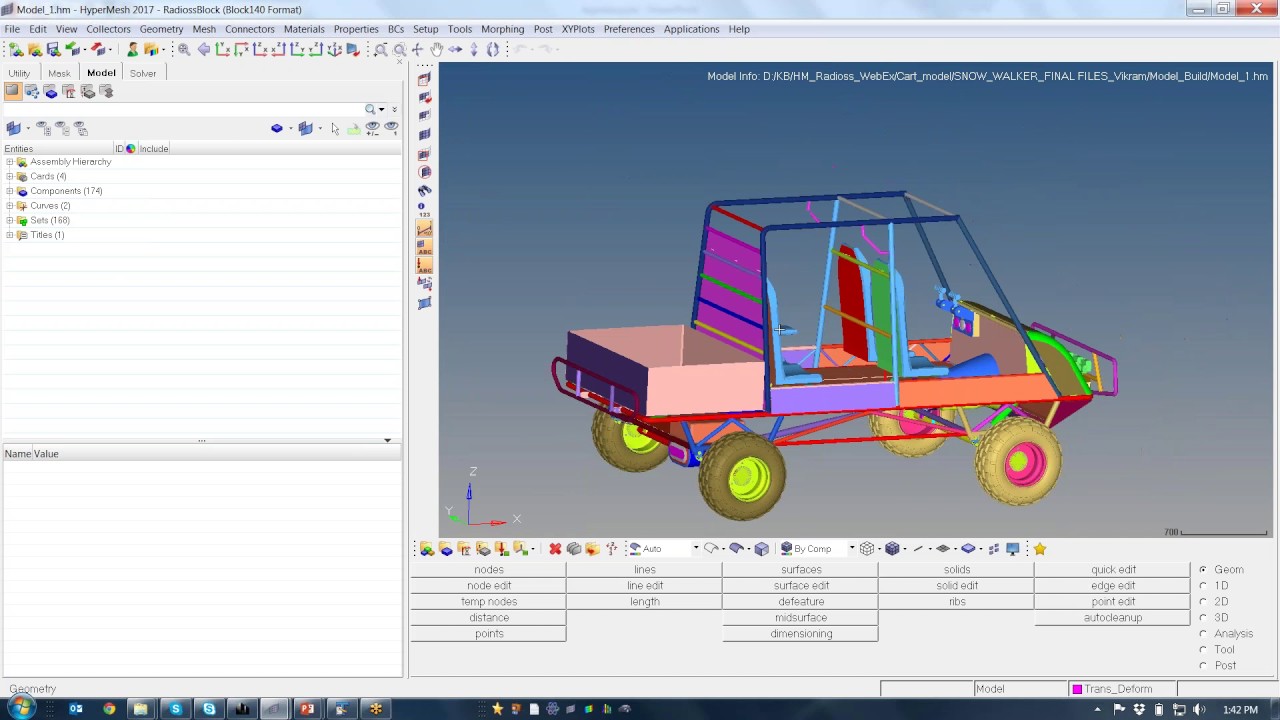Open the browser search options dropdown arrow

point(382,109)
